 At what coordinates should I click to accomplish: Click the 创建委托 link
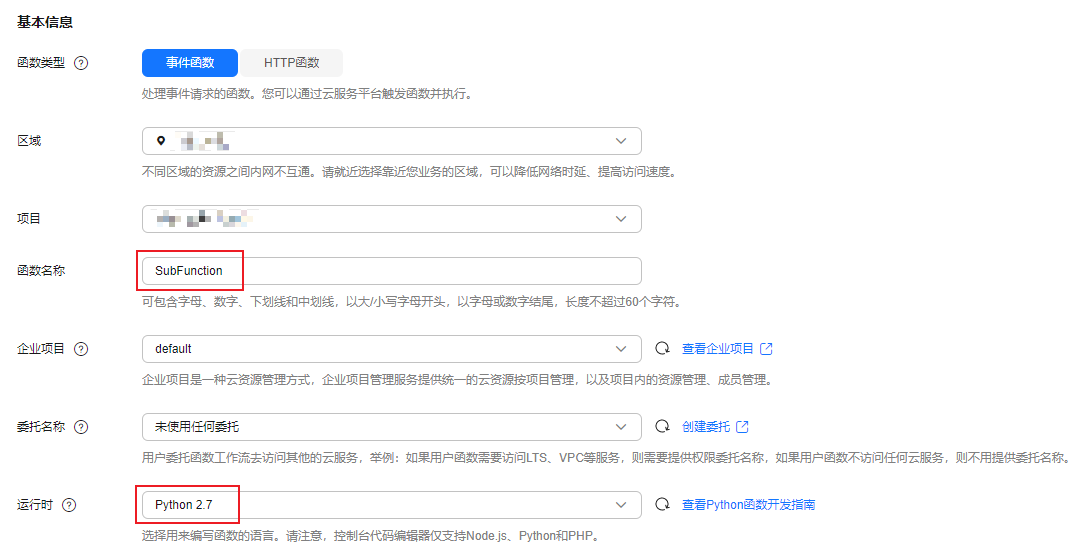tap(706, 427)
